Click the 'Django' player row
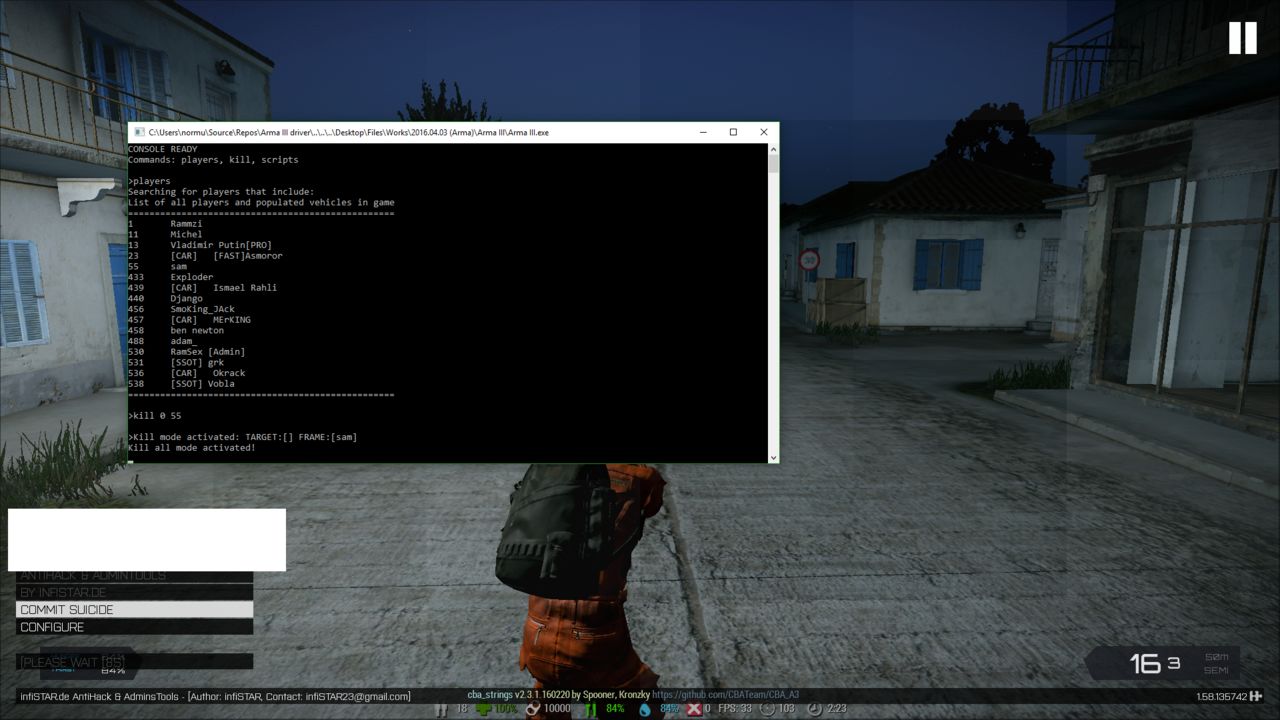Image resolution: width=1280 pixels, height=720 pixels. [165, 298]
